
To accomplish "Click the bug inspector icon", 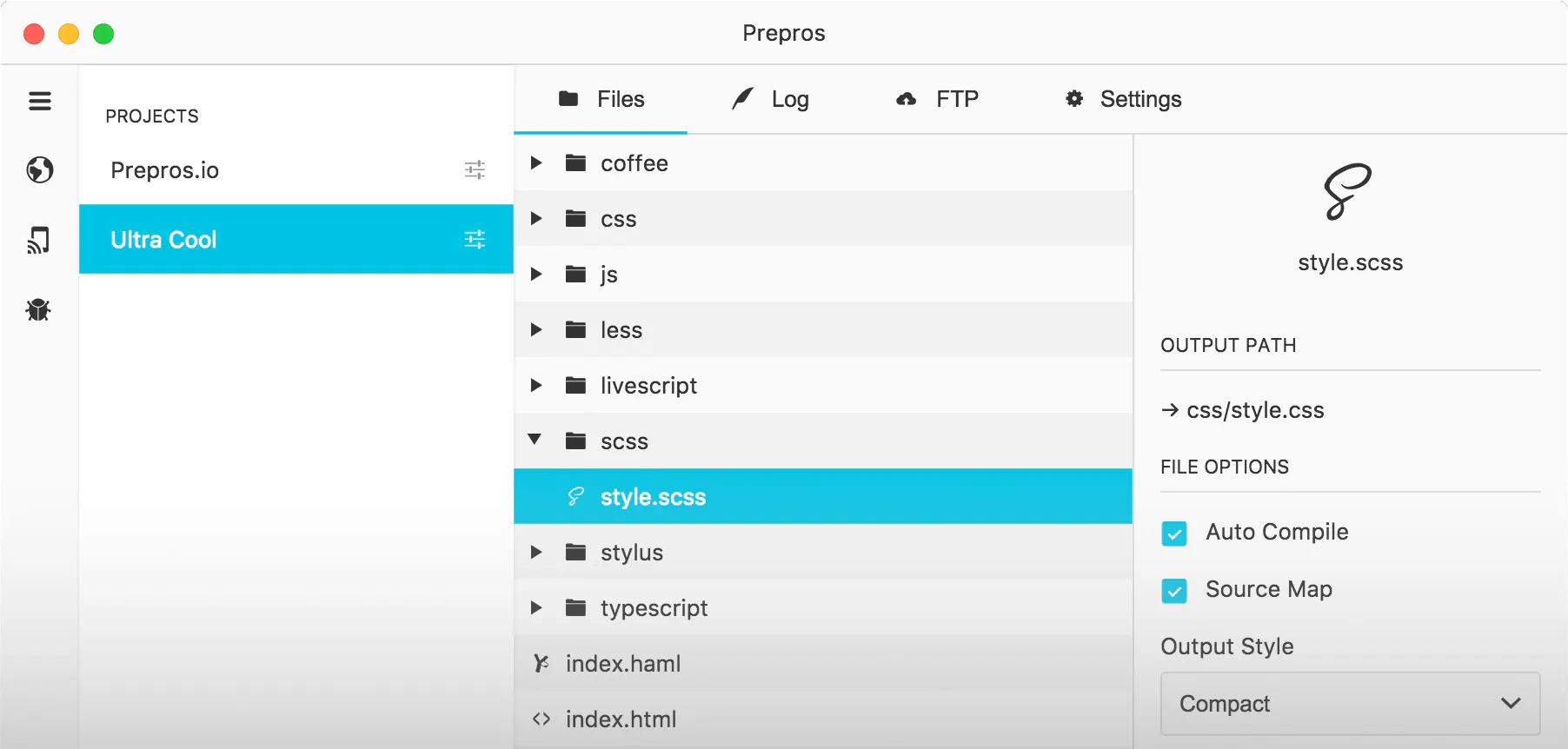I will [x=38, y=309].
